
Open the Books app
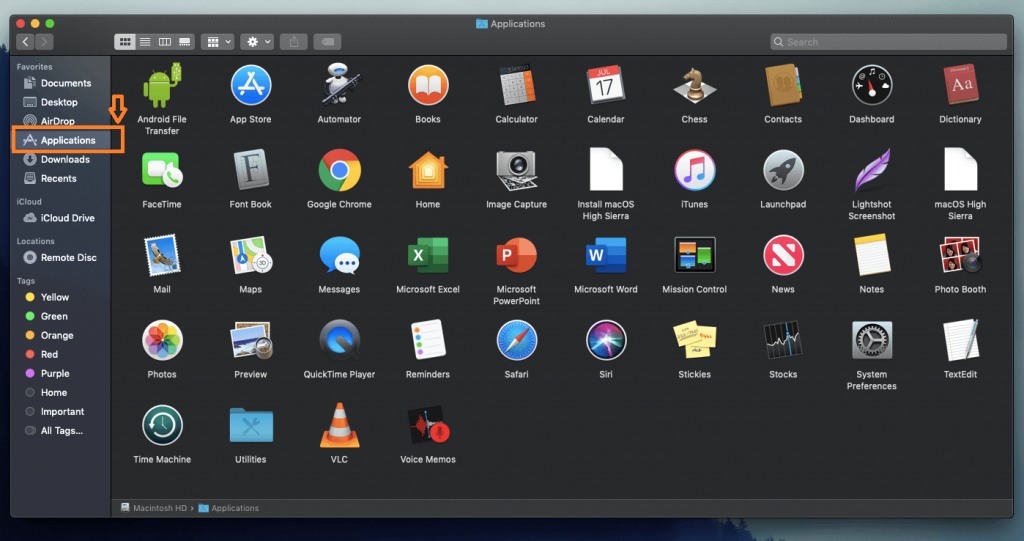pos(428,86)
